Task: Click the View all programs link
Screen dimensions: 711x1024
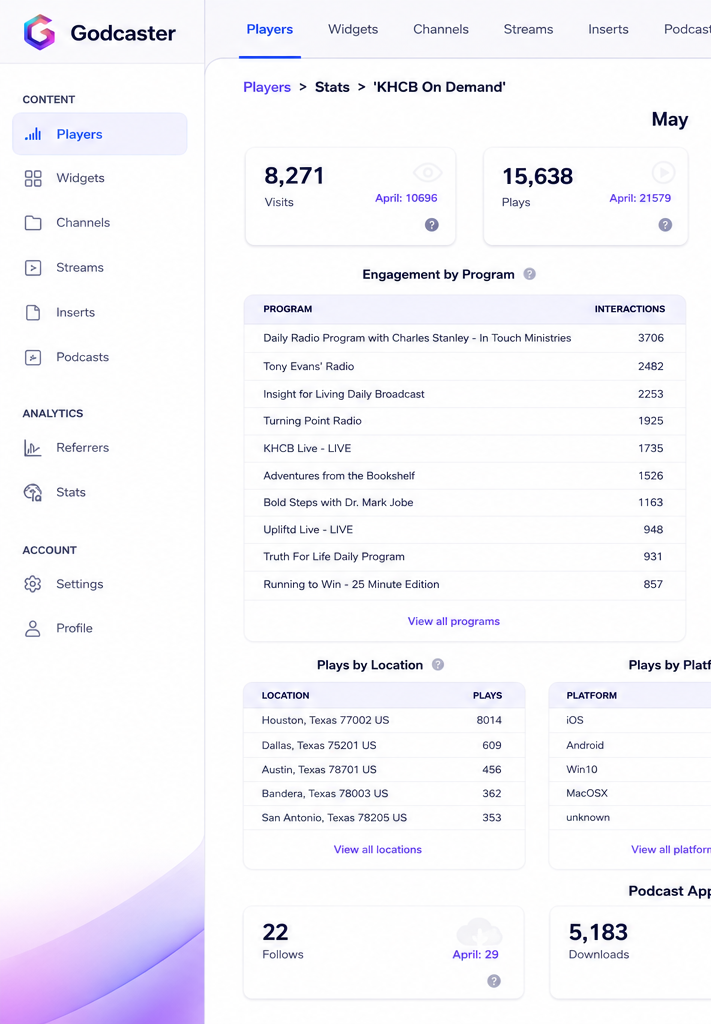Action: [454, 621]
